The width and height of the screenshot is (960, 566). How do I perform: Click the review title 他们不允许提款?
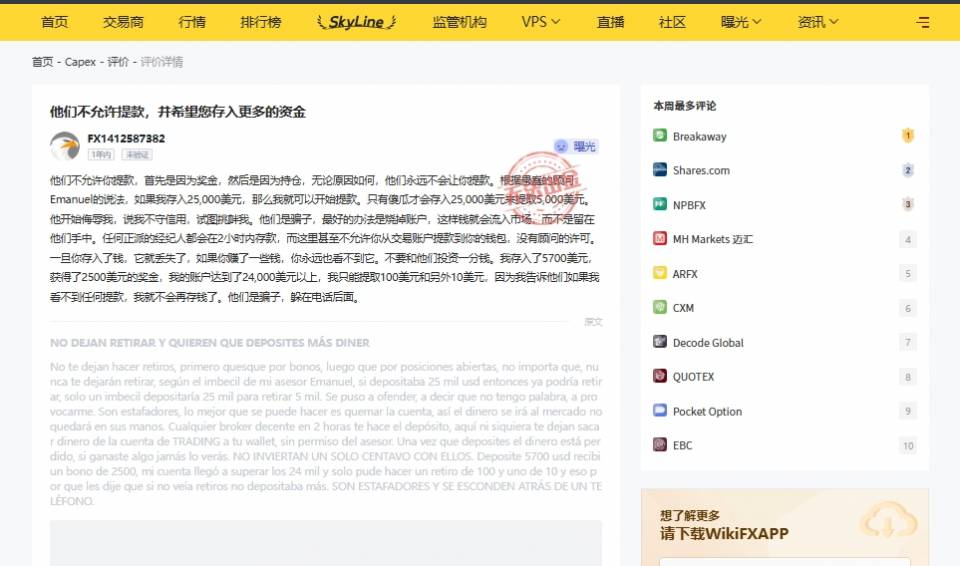pyautogui.click(x=178, y=111)
